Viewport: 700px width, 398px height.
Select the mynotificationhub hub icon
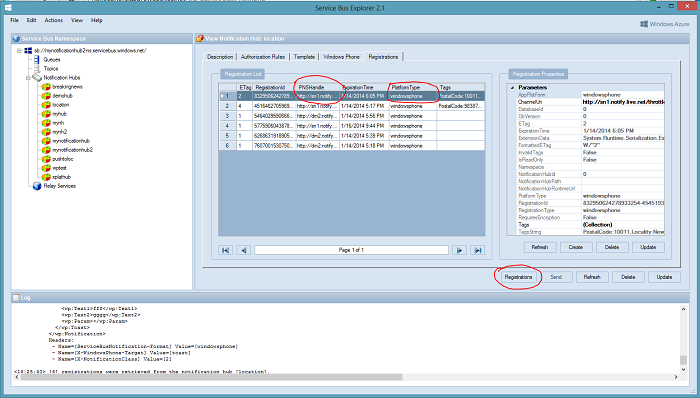pyautogui.click(x=46, y=141)
